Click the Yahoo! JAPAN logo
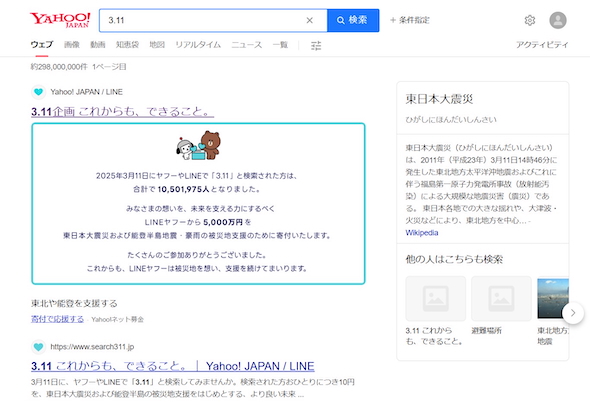590x406 pixels. click(x=60, y=20)
